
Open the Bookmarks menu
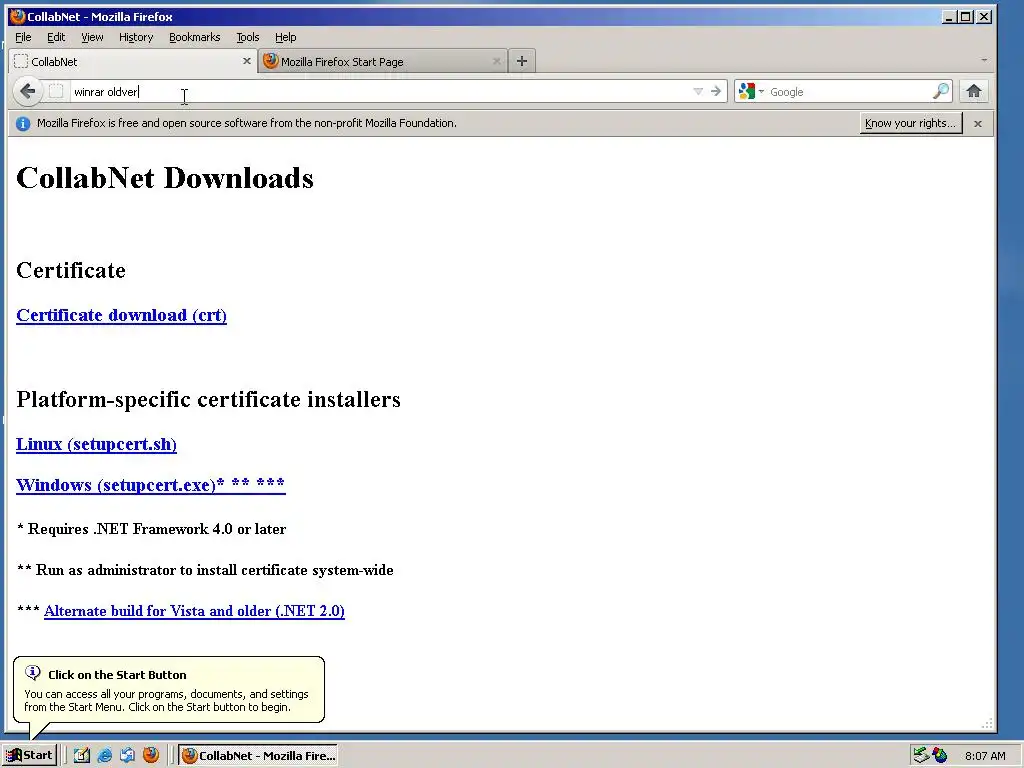click(x=195, y=37)
